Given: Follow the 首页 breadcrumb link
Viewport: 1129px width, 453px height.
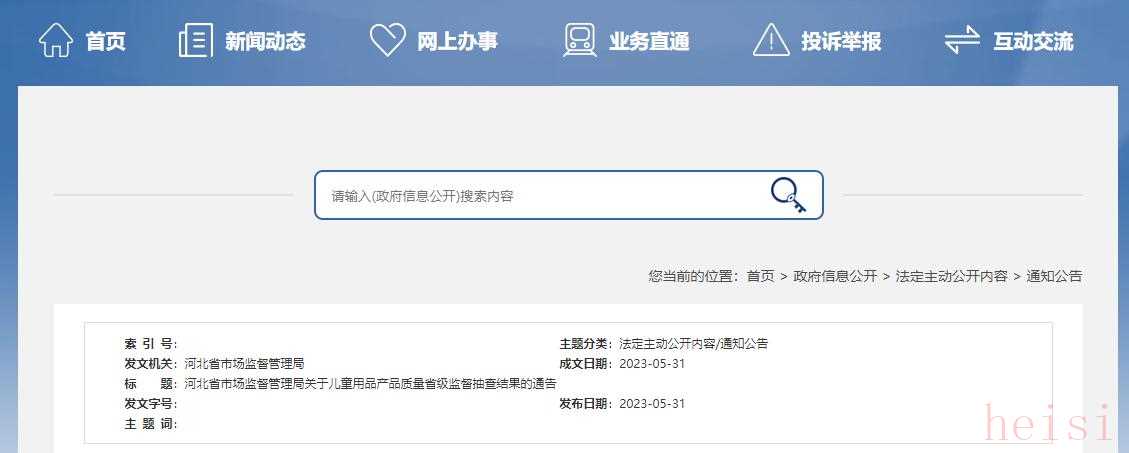Looking at the screenshot, I should coord(760,276).
